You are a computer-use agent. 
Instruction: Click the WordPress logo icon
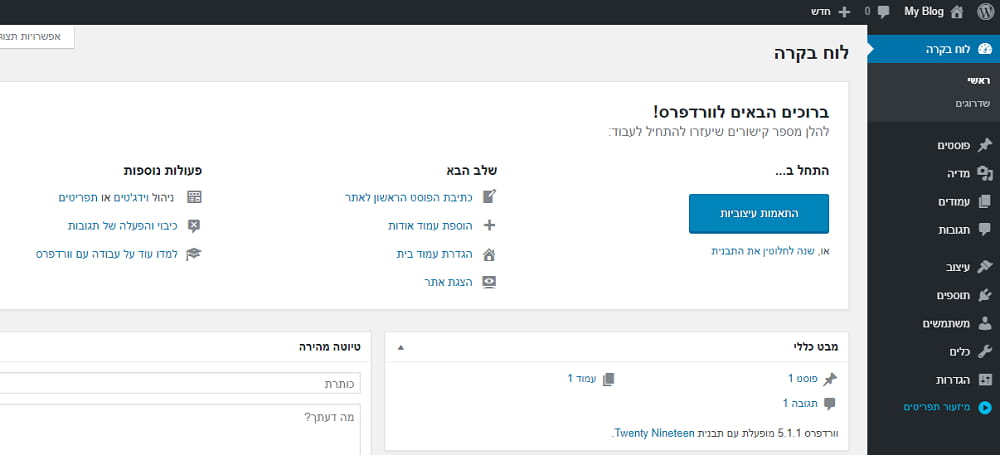pyautogui.click(x=985, y=11)
